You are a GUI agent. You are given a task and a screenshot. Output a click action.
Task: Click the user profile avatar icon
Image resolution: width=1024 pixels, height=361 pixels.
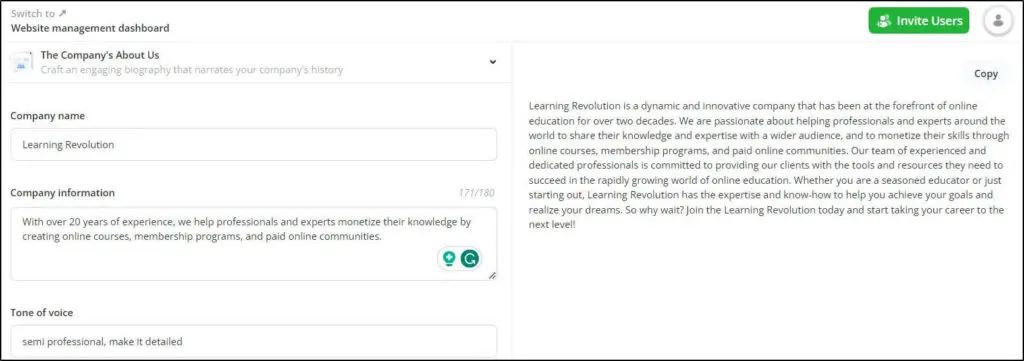pos(998,21)
